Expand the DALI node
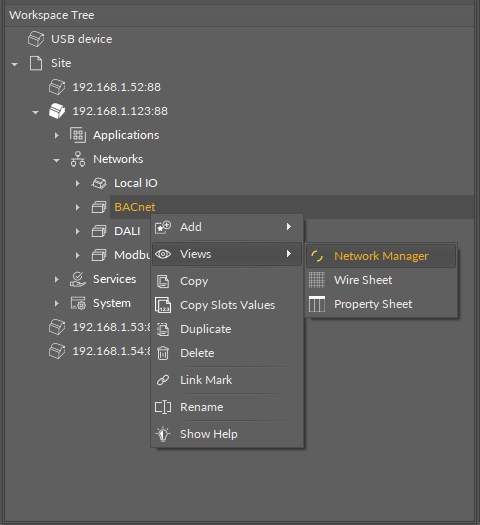The width and height of the screenshot is (480, 525). coord(78,231)
